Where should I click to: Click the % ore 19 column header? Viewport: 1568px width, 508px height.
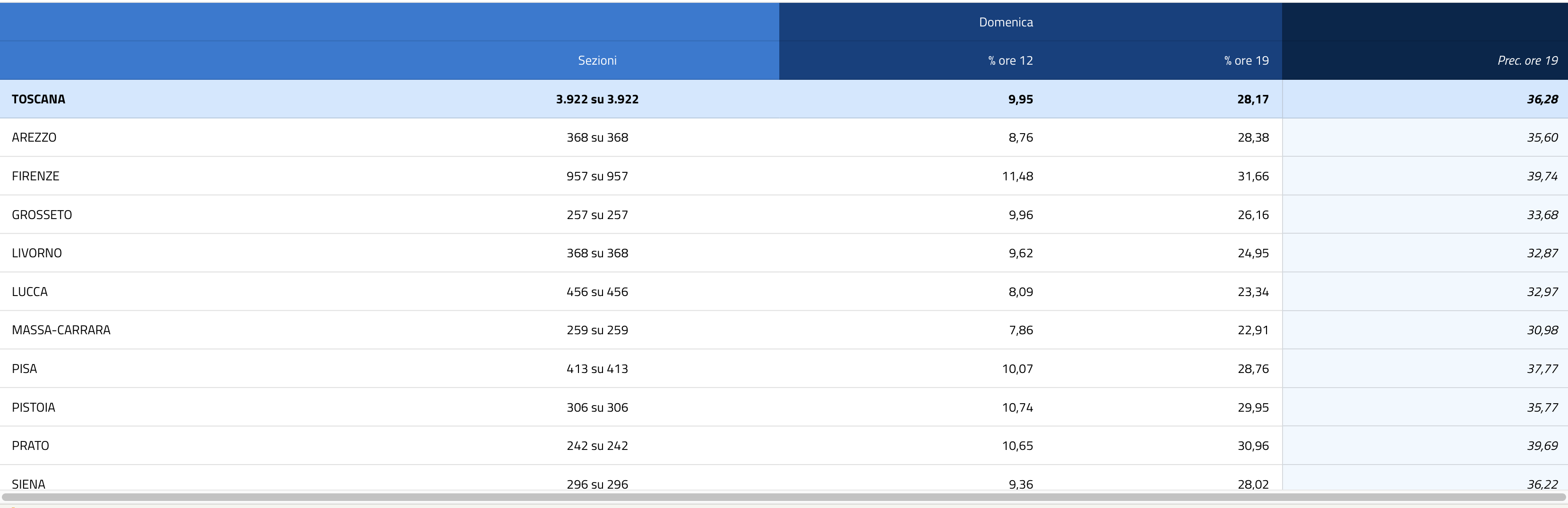tap(1246, 60)
